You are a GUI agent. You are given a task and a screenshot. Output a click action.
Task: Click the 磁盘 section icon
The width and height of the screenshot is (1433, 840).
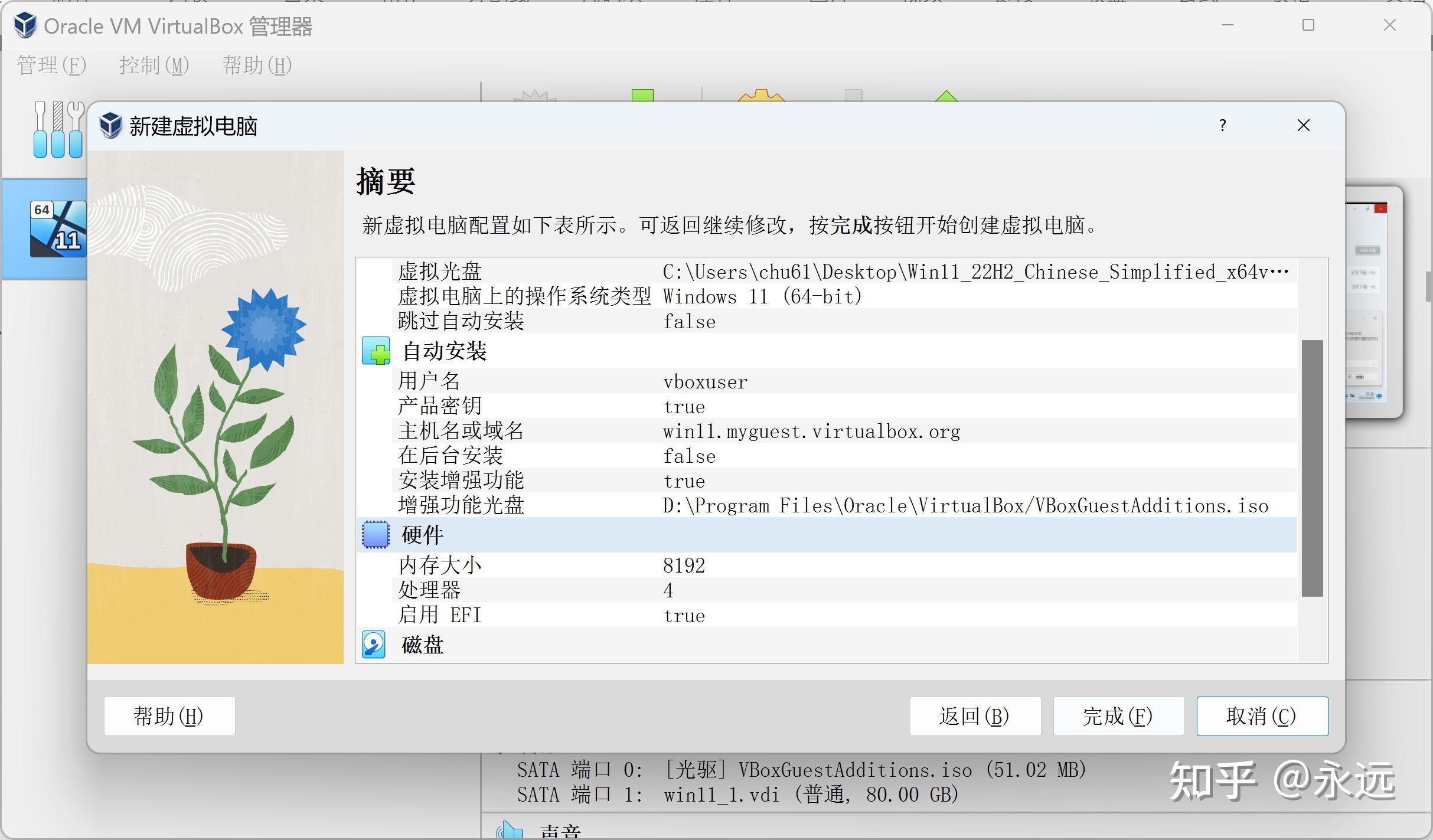click(373, 645)
